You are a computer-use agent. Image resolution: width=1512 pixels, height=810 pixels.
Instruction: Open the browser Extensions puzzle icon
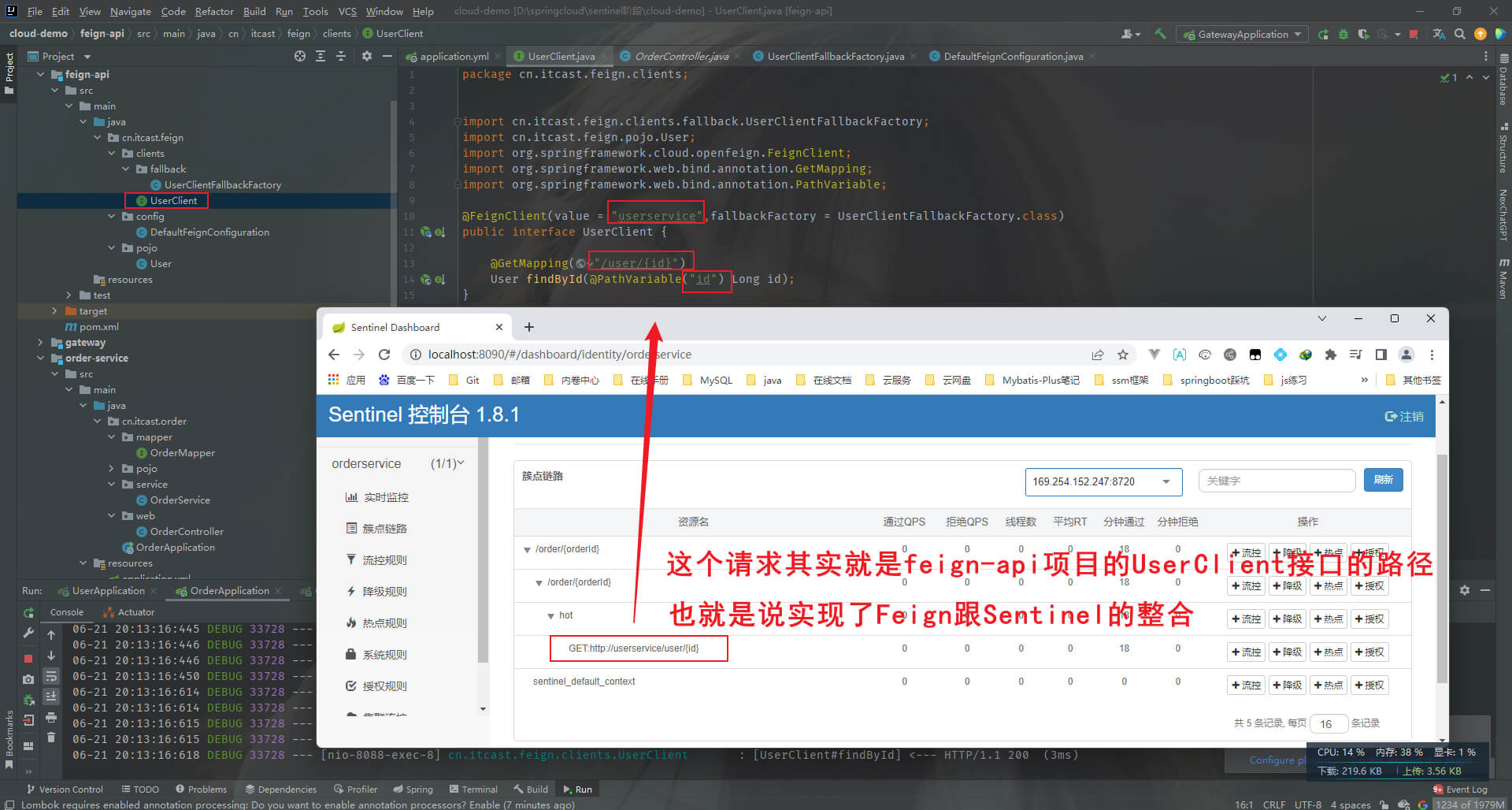point(1331,355)
